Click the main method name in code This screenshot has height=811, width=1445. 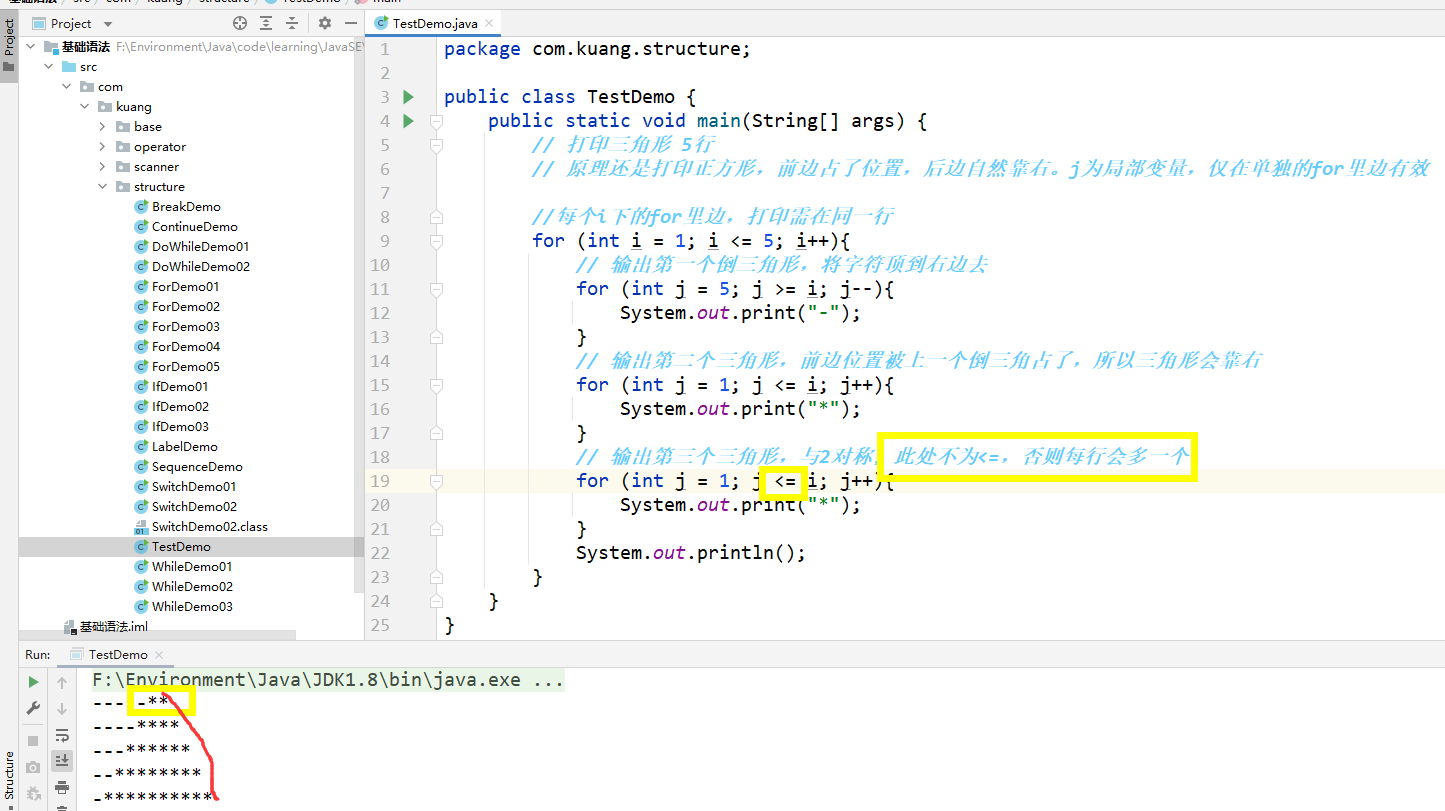point(718,121)
